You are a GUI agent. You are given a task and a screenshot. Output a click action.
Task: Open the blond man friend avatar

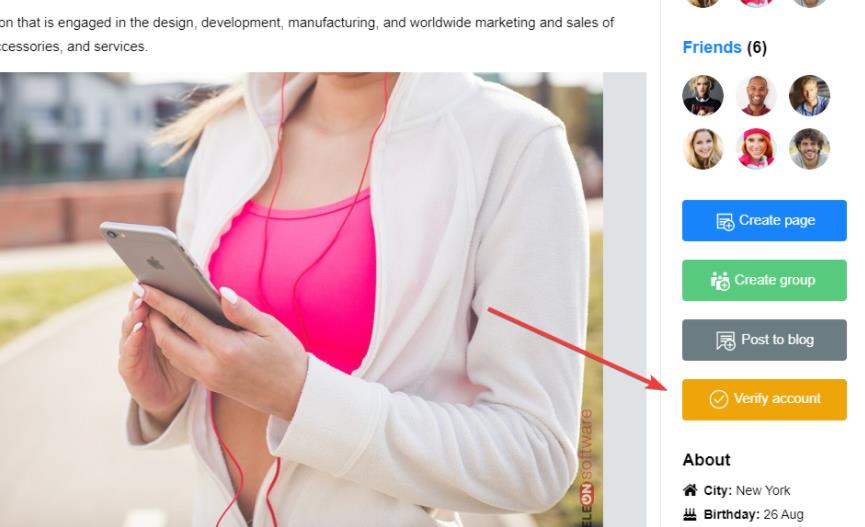point(809,95)
